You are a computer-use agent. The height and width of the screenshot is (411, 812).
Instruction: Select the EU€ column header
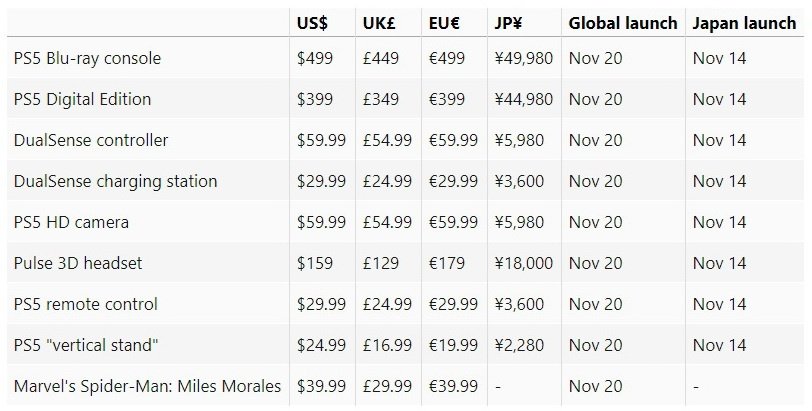[x=445, y=22]
